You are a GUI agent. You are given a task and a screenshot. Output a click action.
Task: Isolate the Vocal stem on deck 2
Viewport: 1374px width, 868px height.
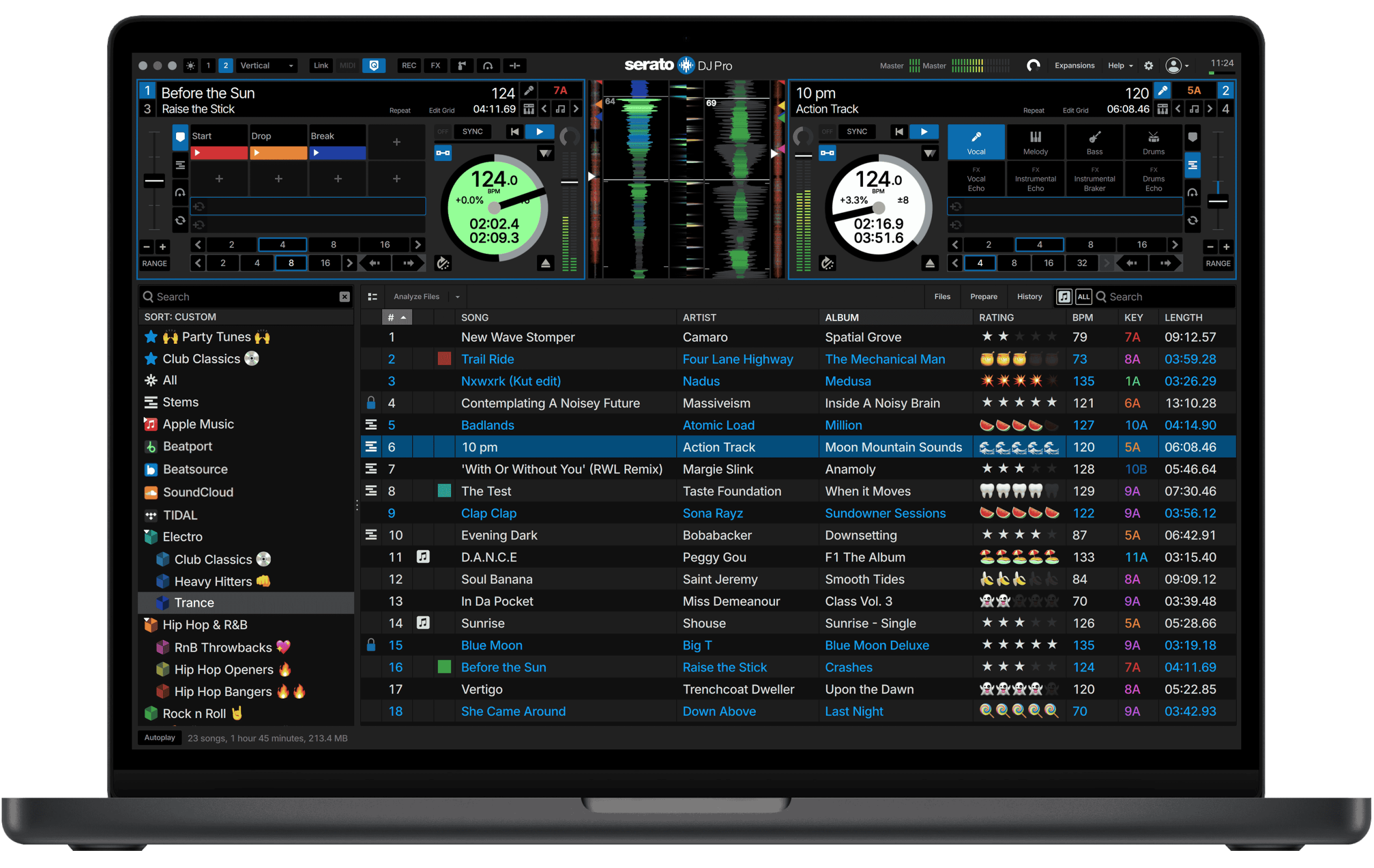point(976,142)
